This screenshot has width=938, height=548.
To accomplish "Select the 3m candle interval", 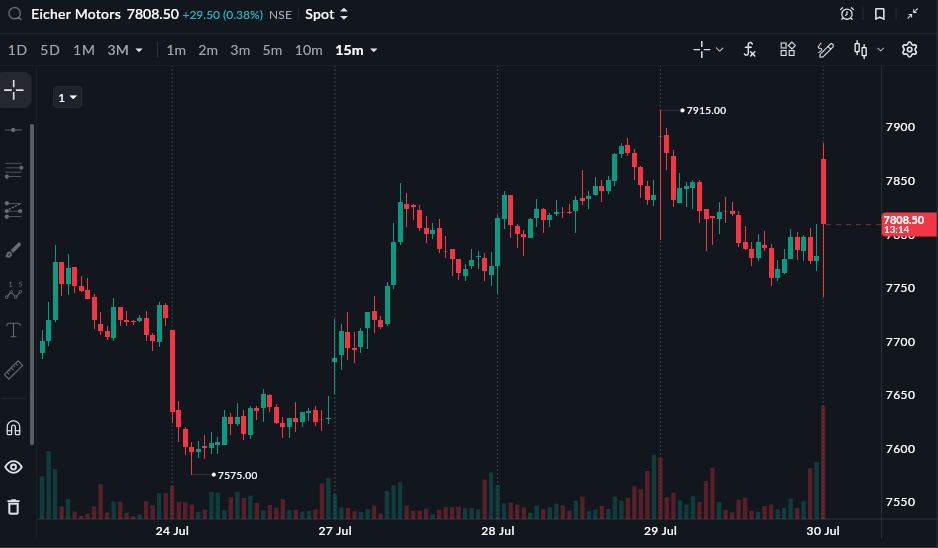I will 240,50.
